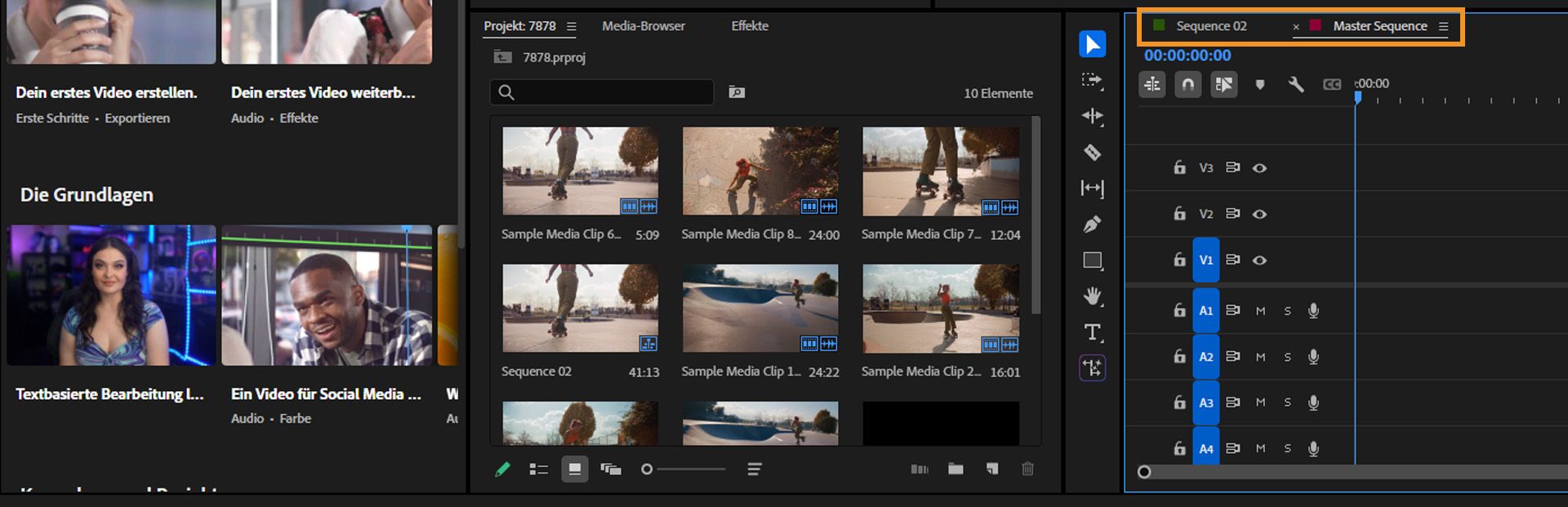The image size is (1568, 507).
Task: Toggle lock on track A4
Action: 1179,448
